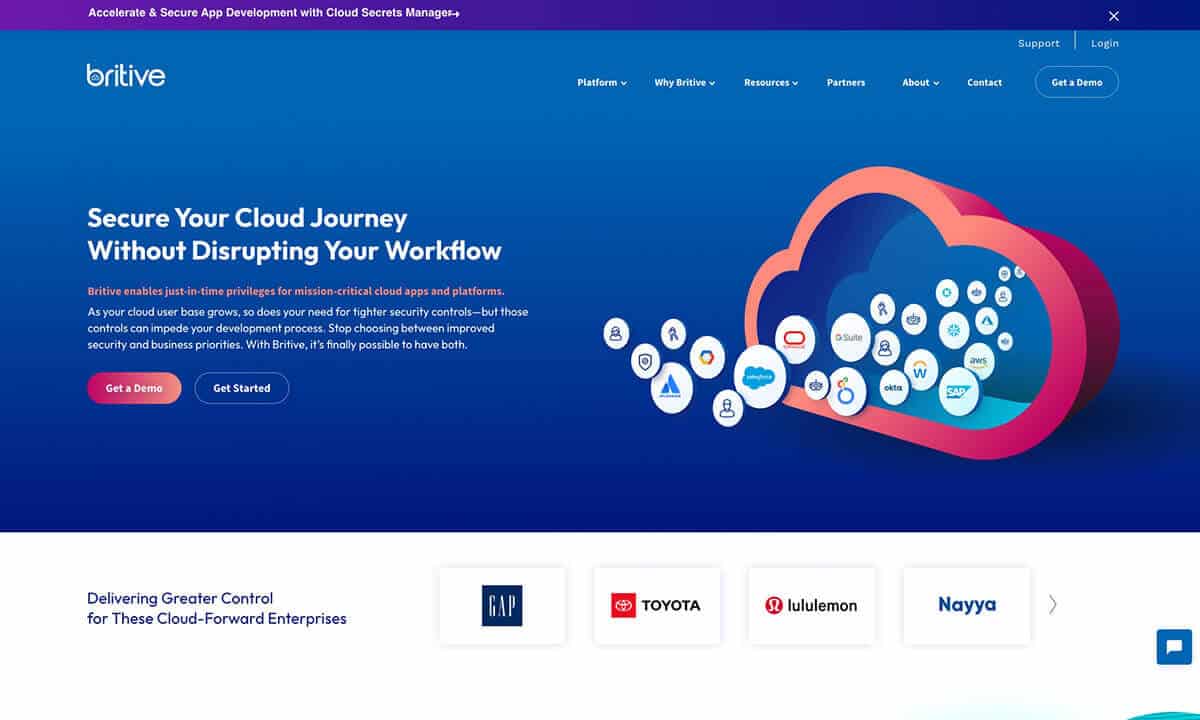Click the "Delivering Greater Control" heading

217,608
